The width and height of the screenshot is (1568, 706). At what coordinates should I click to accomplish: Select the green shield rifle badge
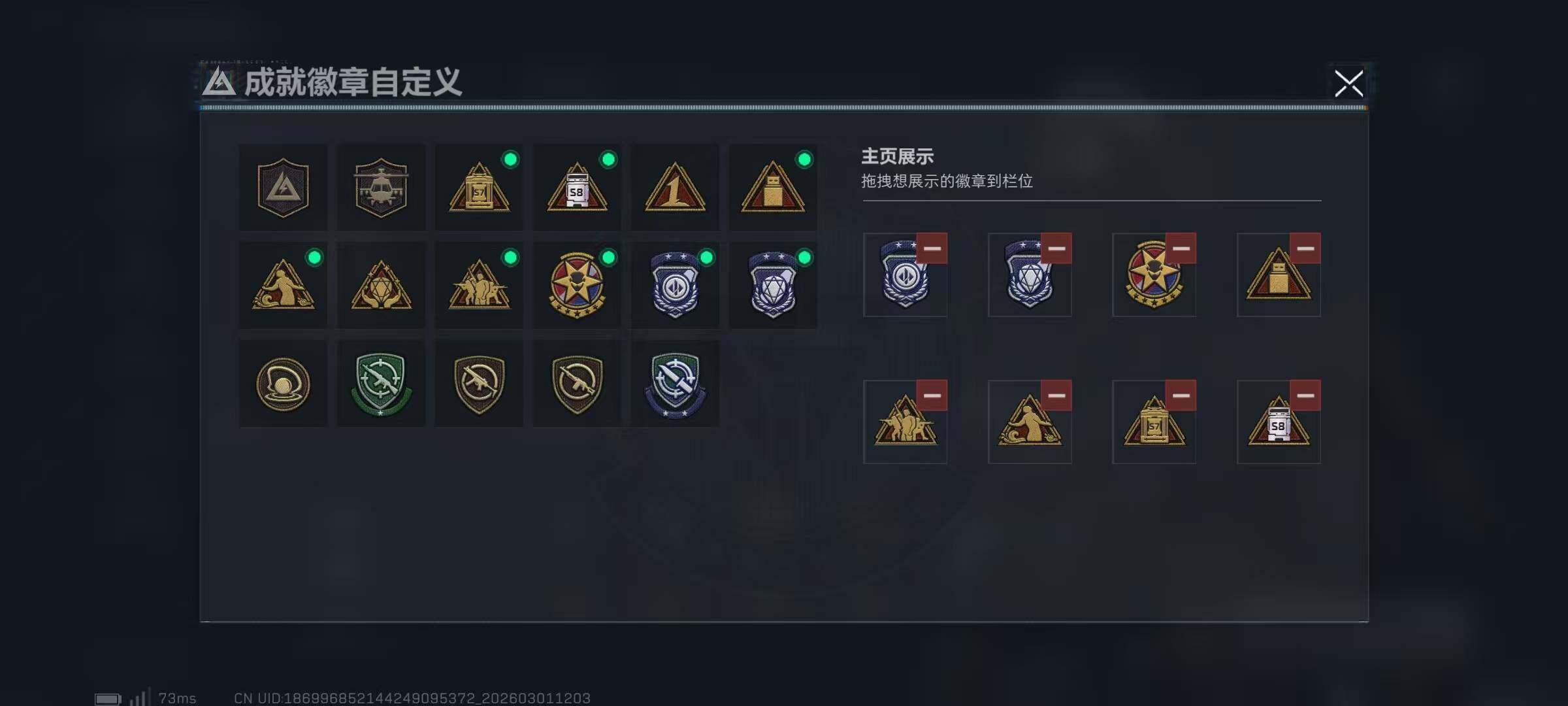pyautogui.click(x=381, y=384)
